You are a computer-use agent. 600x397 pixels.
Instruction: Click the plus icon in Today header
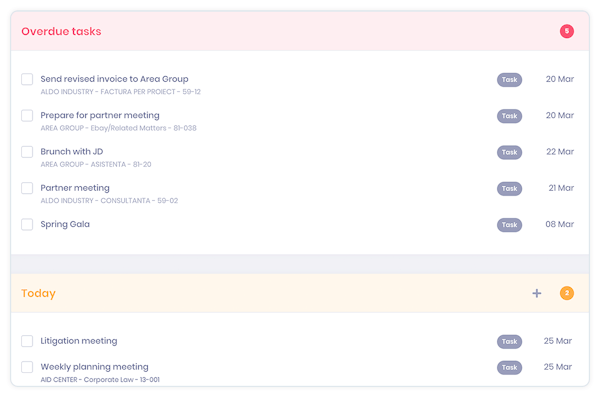pyautogui.click(x=536, y=293)
